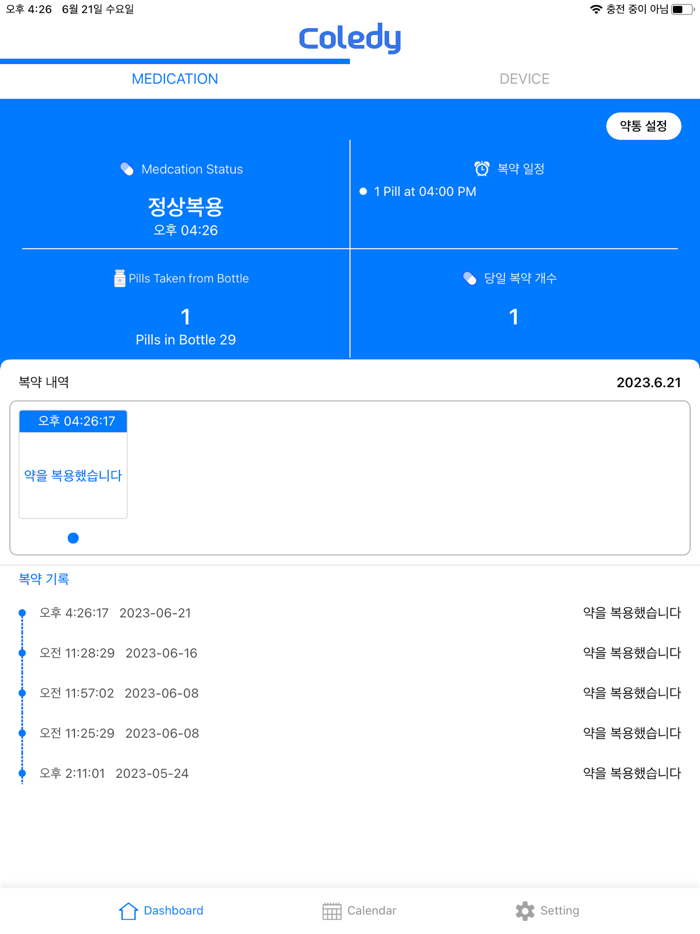Image resolution: width=700 pixels, height=934 pixels.
Task: Select record 오전 11:28:29 2023-06-16
Action: click(350, 653)
